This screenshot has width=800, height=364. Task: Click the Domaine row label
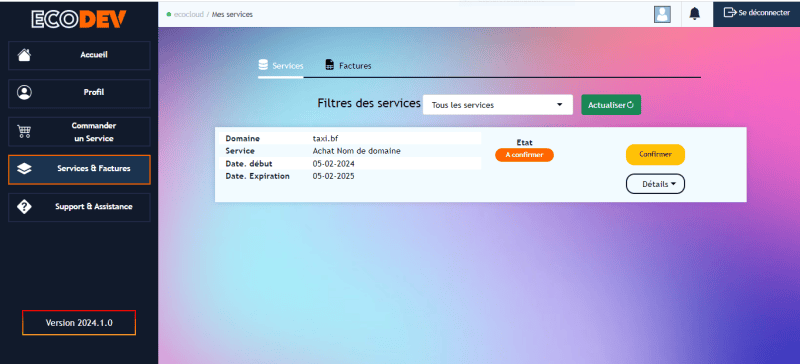click(x=242, y=139)
